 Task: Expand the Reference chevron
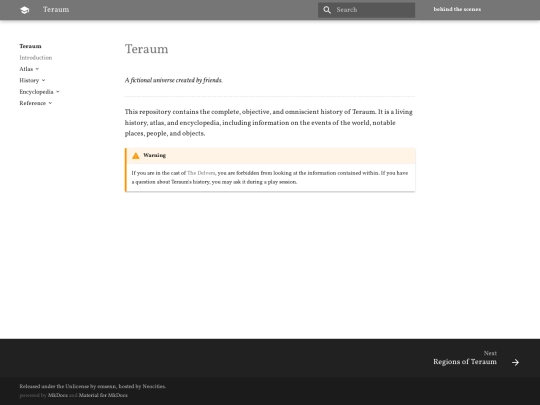coord(50,103)
